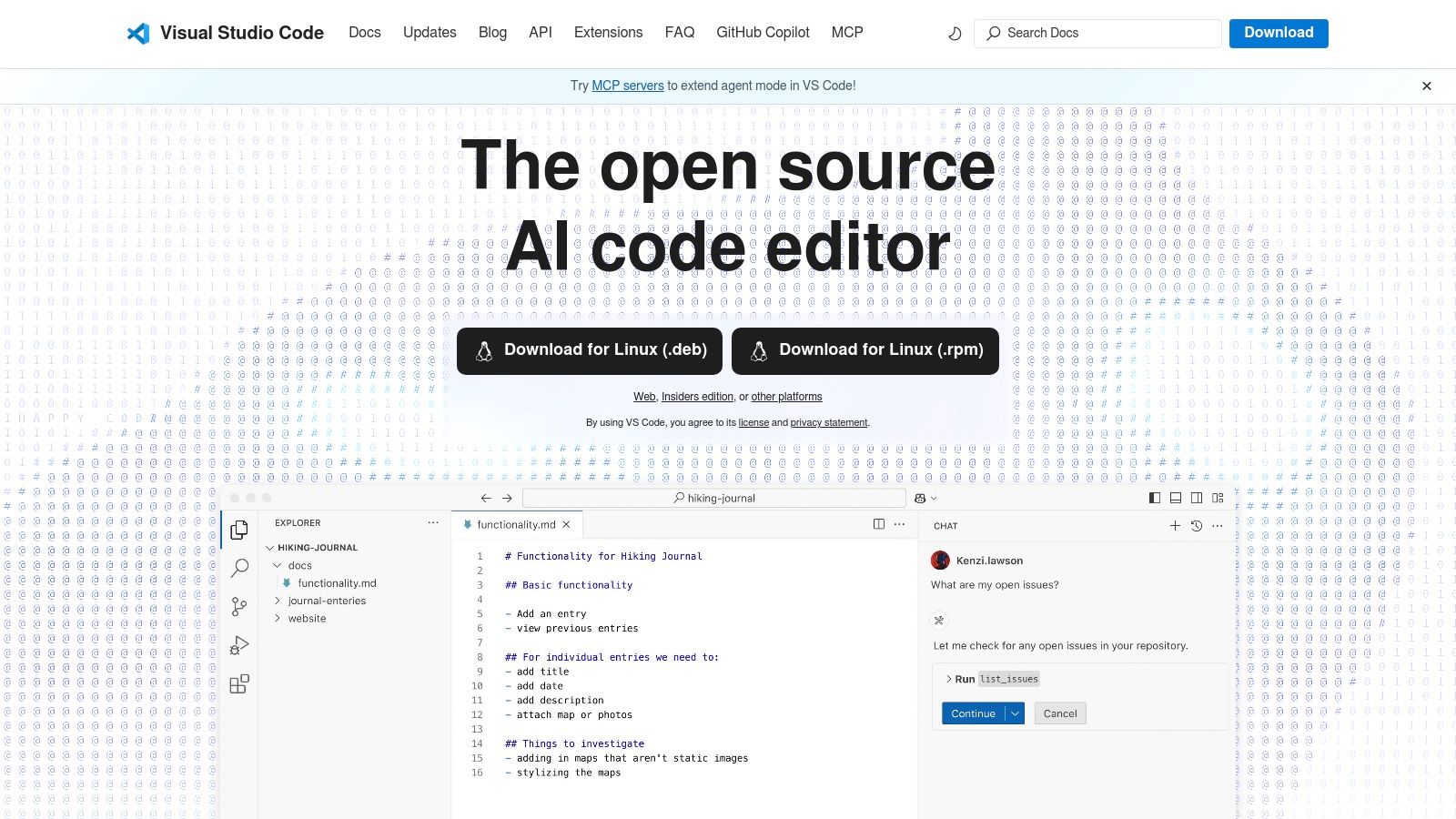Open the Search icon in activity bar
Screen dimensions: 1456x819
coord(239,568)
